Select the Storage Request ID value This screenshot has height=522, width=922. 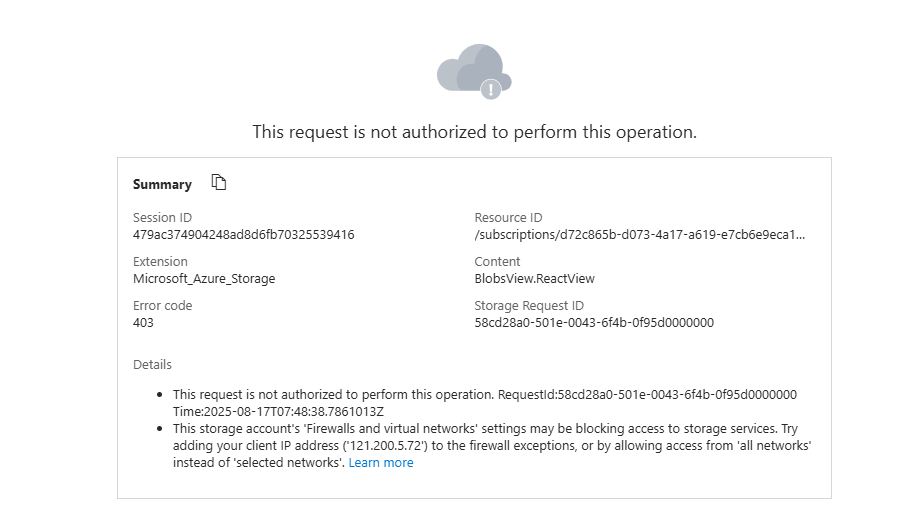click(594, 323)
